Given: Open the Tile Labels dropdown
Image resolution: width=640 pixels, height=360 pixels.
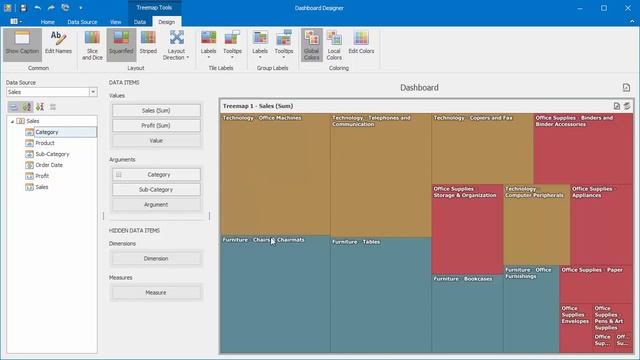Looking at the screenshot, I should coord(209,44).
